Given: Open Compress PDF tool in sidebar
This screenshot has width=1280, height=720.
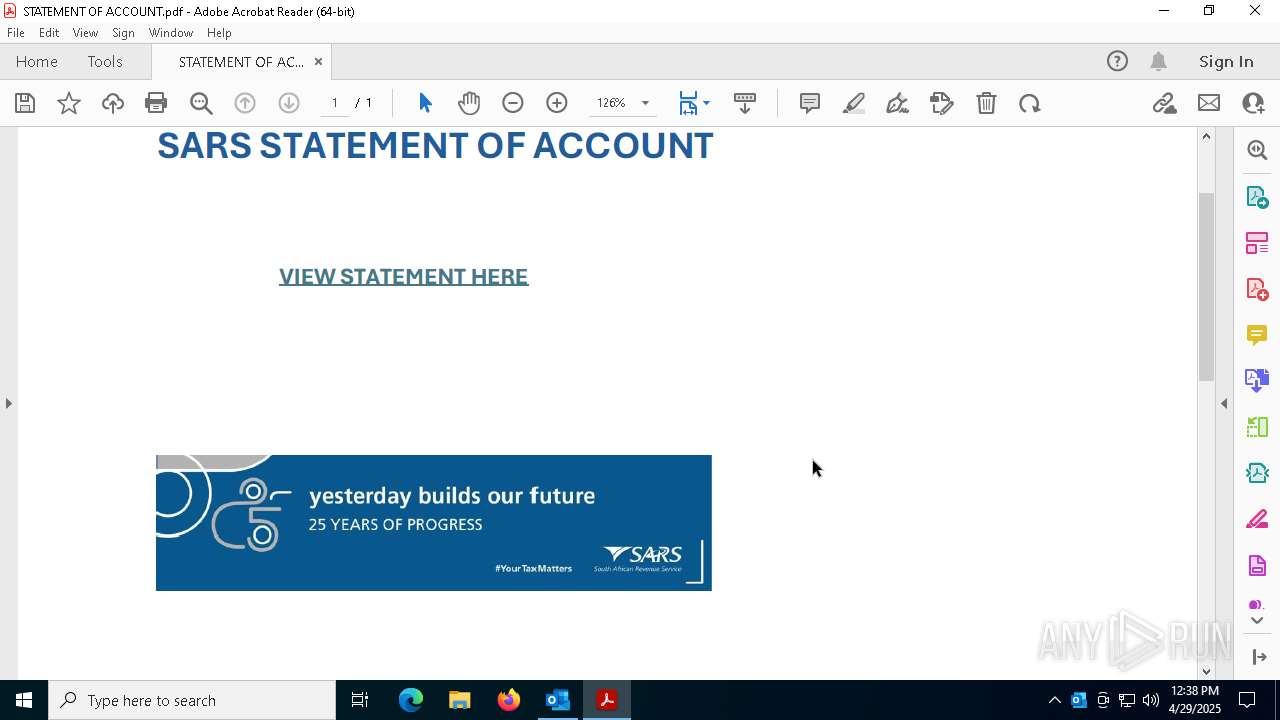Looking at the screenshot, I should pos(1257,473).
